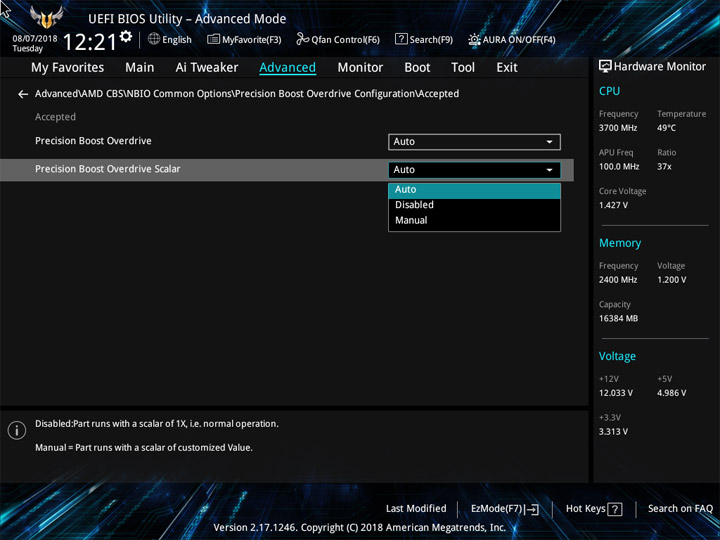Click the TUF logo emblem

click(x=46, y=17)
